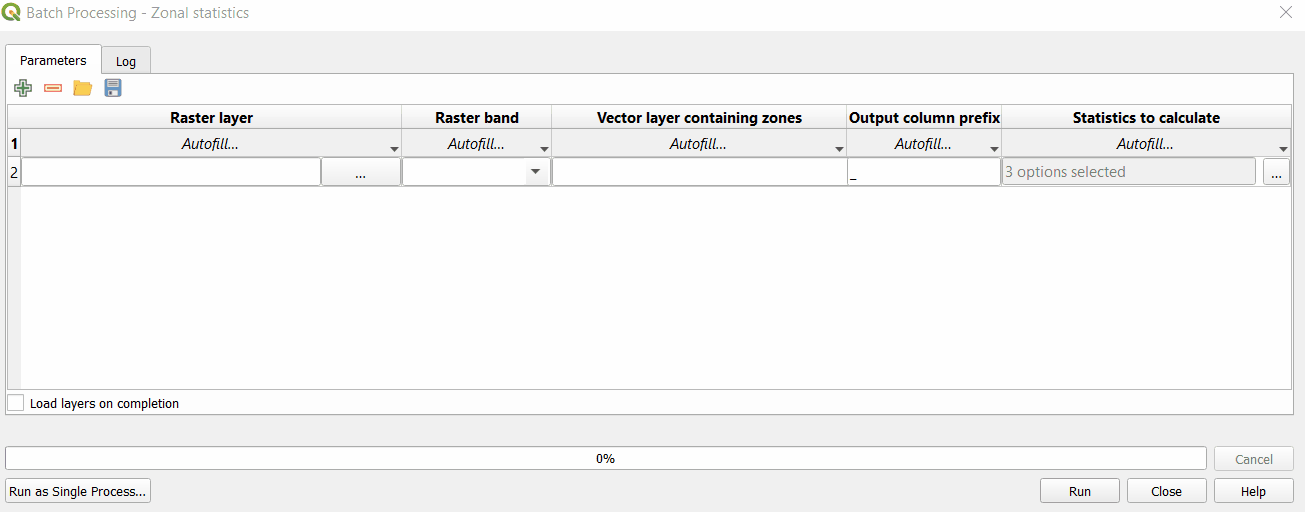Select the Parameters tab
Screen dimensions: 1305x512
point(54,60)
